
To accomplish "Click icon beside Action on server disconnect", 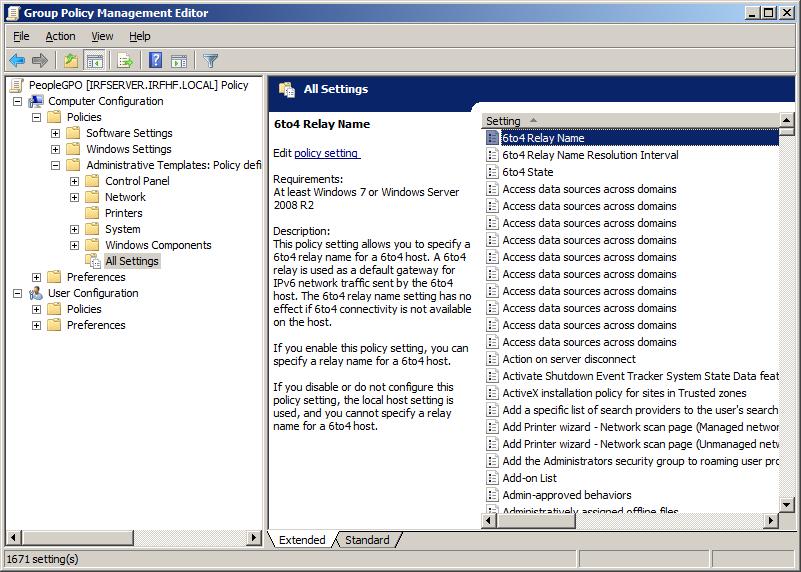I will click(492, 359).
